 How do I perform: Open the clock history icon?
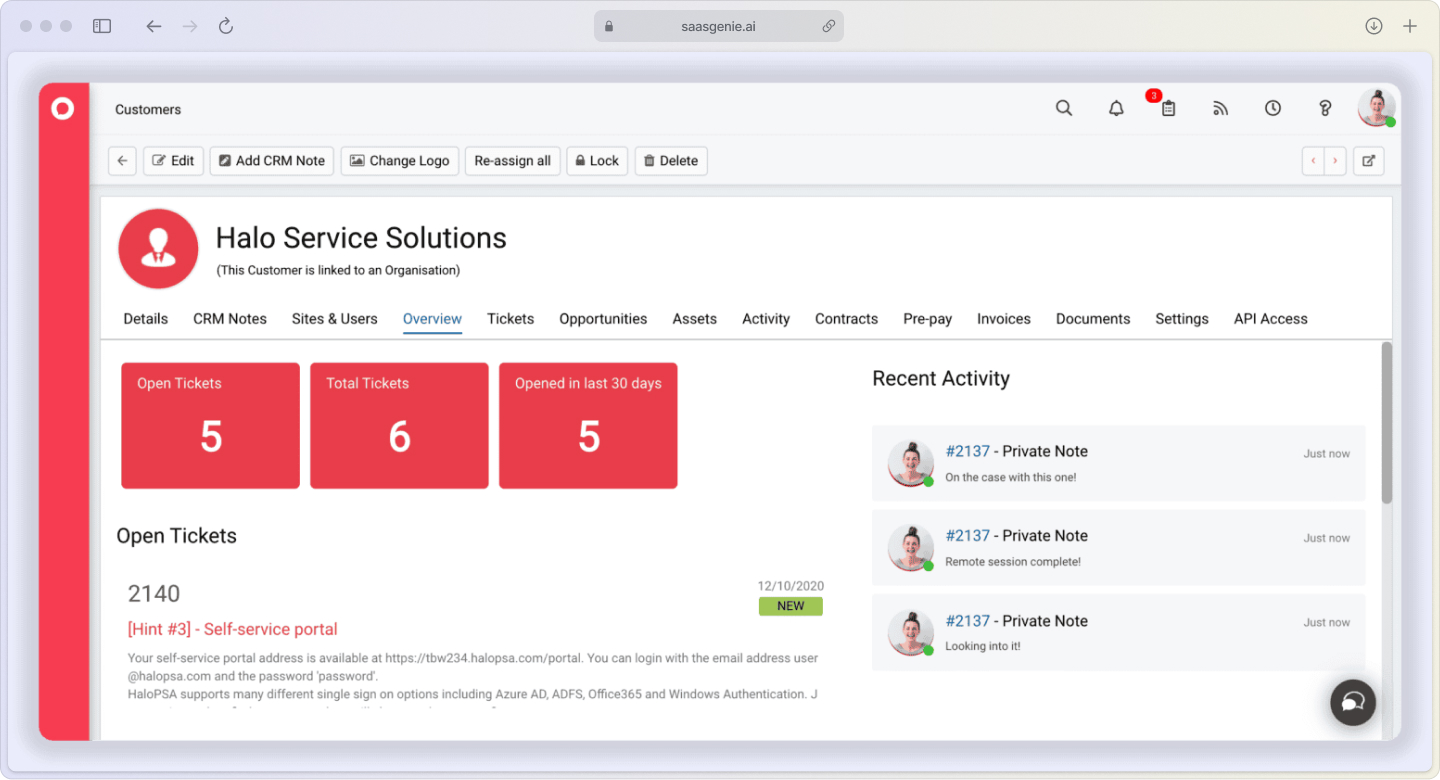1272,108
